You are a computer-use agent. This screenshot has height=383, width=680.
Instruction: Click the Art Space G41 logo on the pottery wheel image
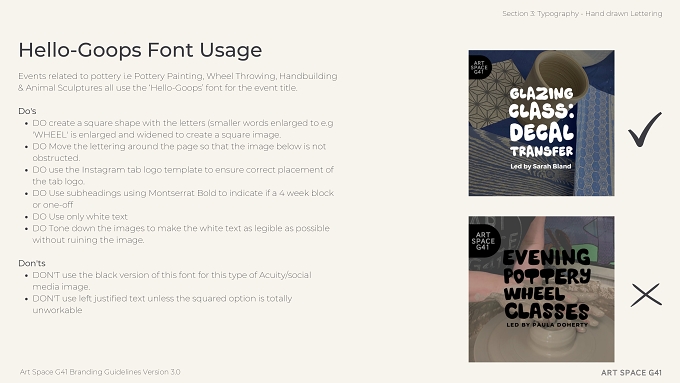[x=483, y=241]
